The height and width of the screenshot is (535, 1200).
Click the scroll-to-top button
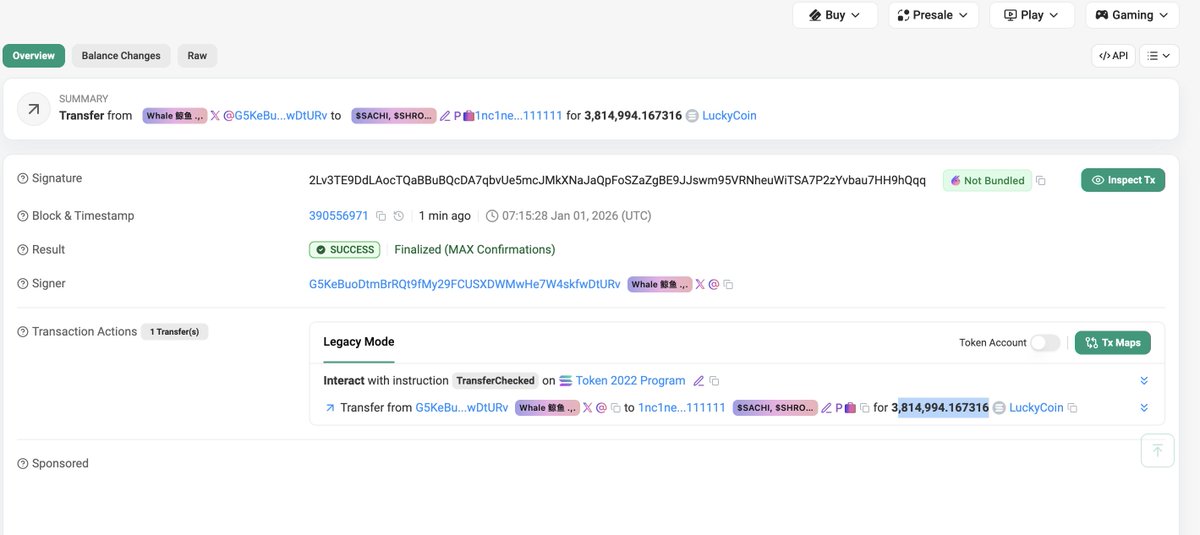click(x=1157, y=450)
